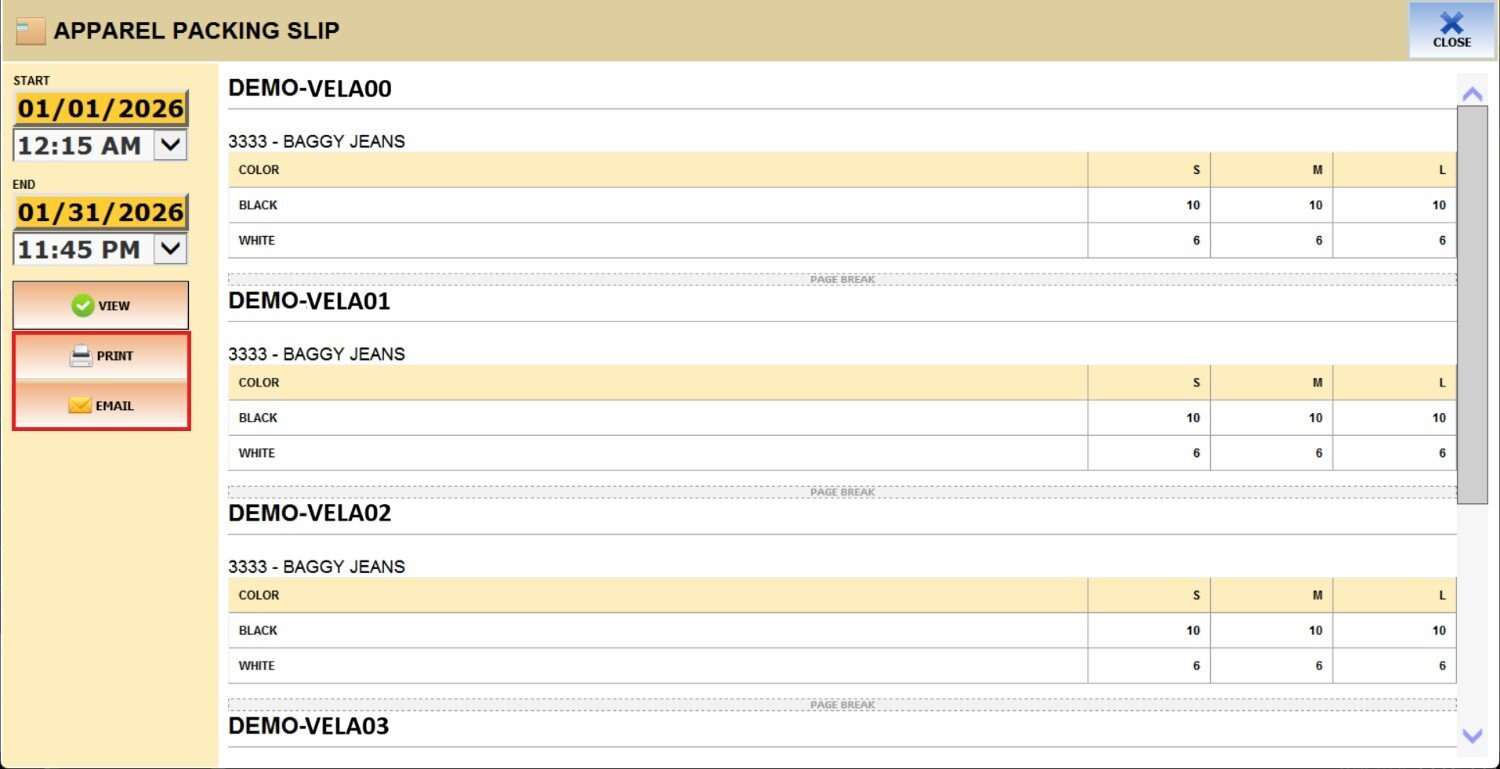1500x769 pixels.
Task: Open the end time 11:45 PM dropdown
Action: [x=170, y=249]
